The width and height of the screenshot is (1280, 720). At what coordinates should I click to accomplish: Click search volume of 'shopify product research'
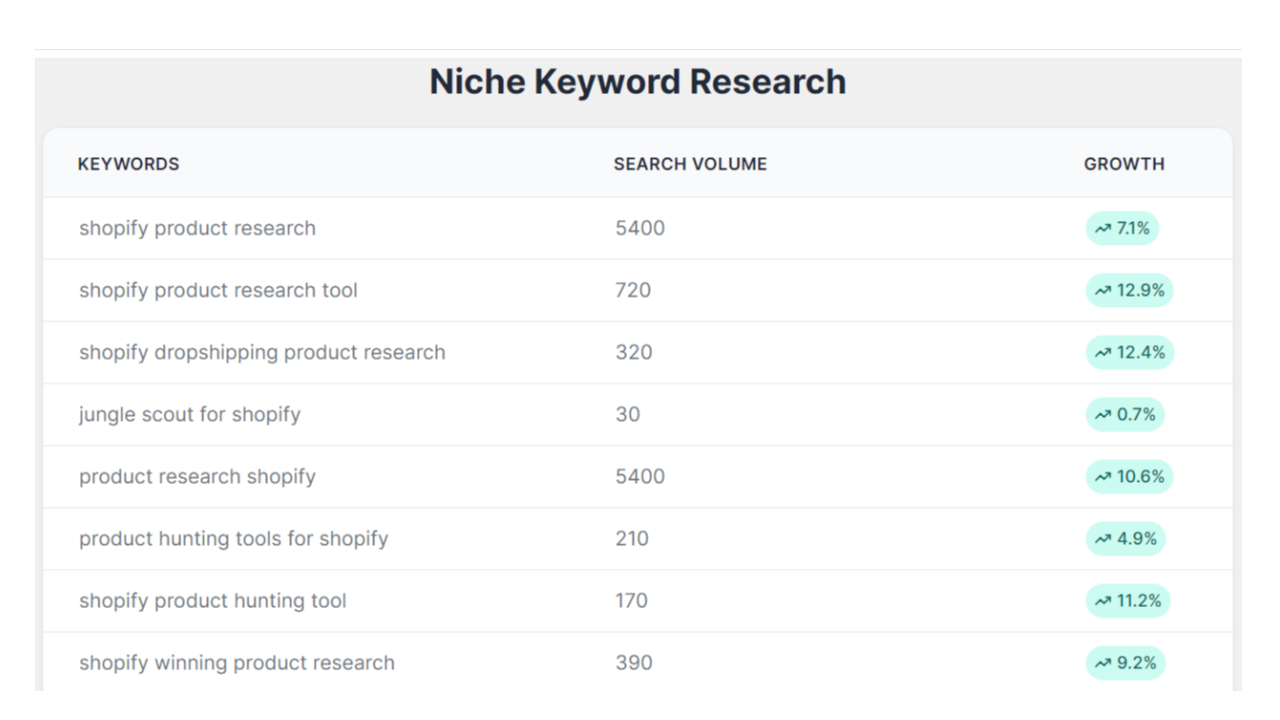pyautogui.click(x=640, y=228)
